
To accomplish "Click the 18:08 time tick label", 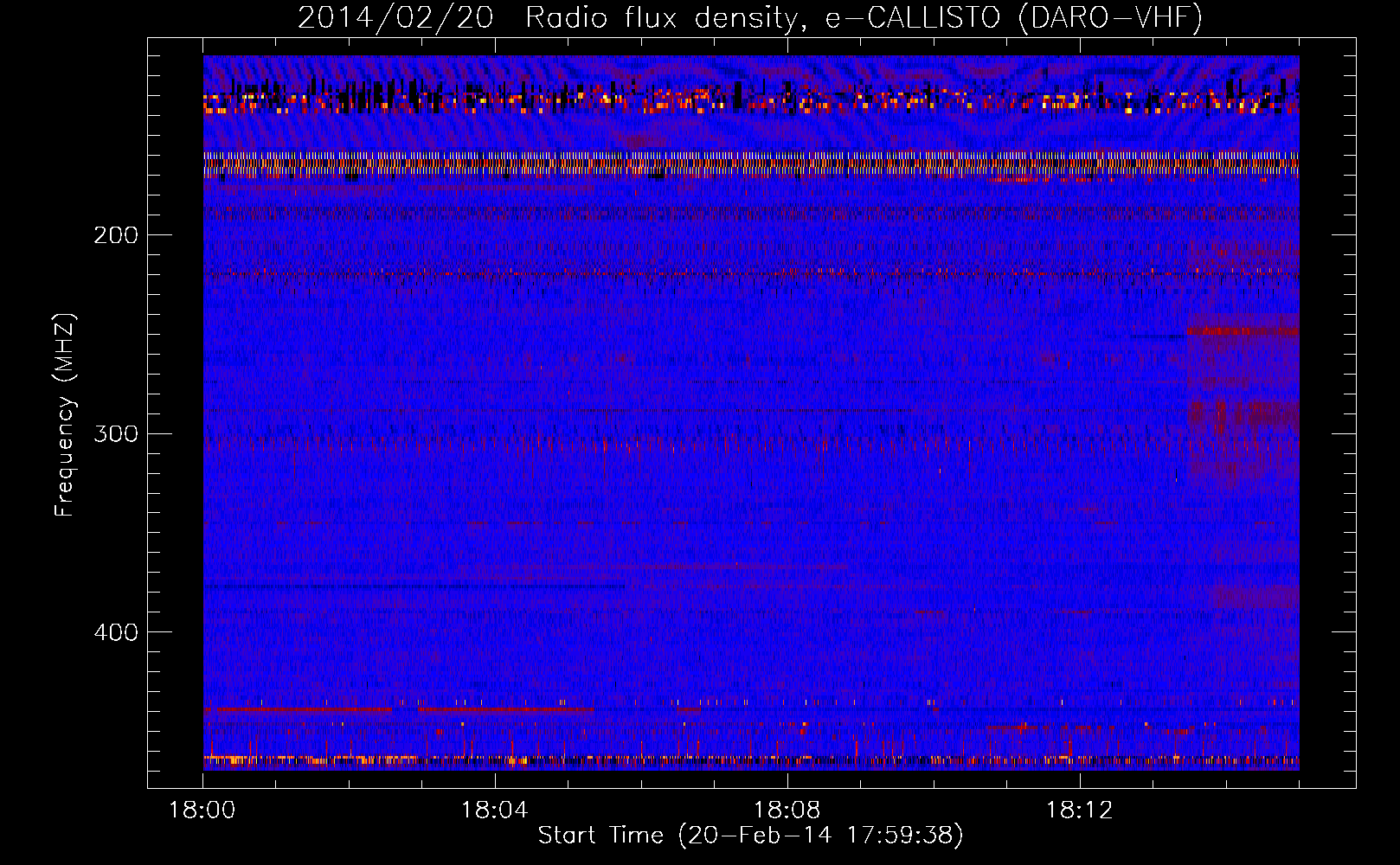I will [x=787, y=811].
